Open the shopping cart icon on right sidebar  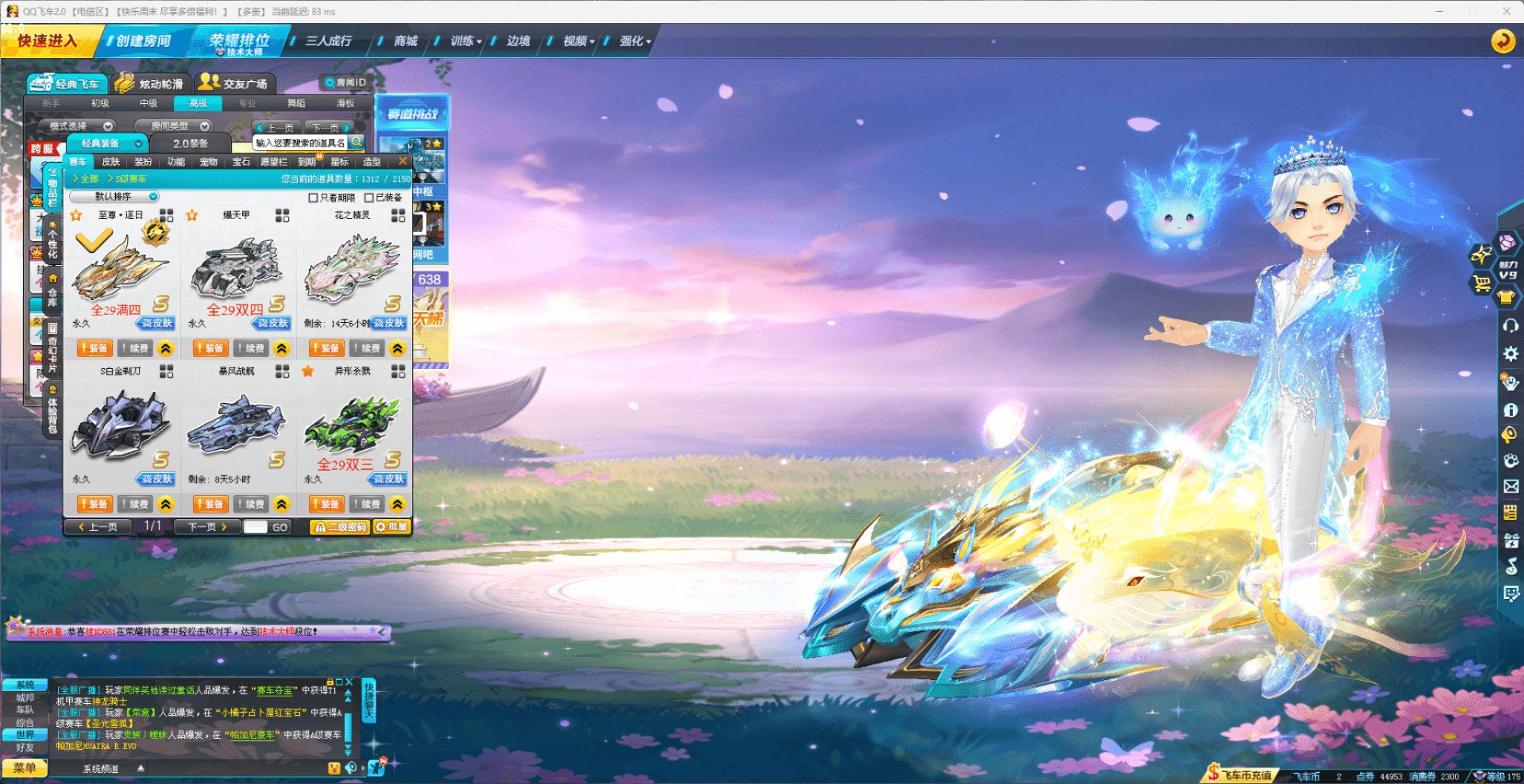pos(1481,283)
